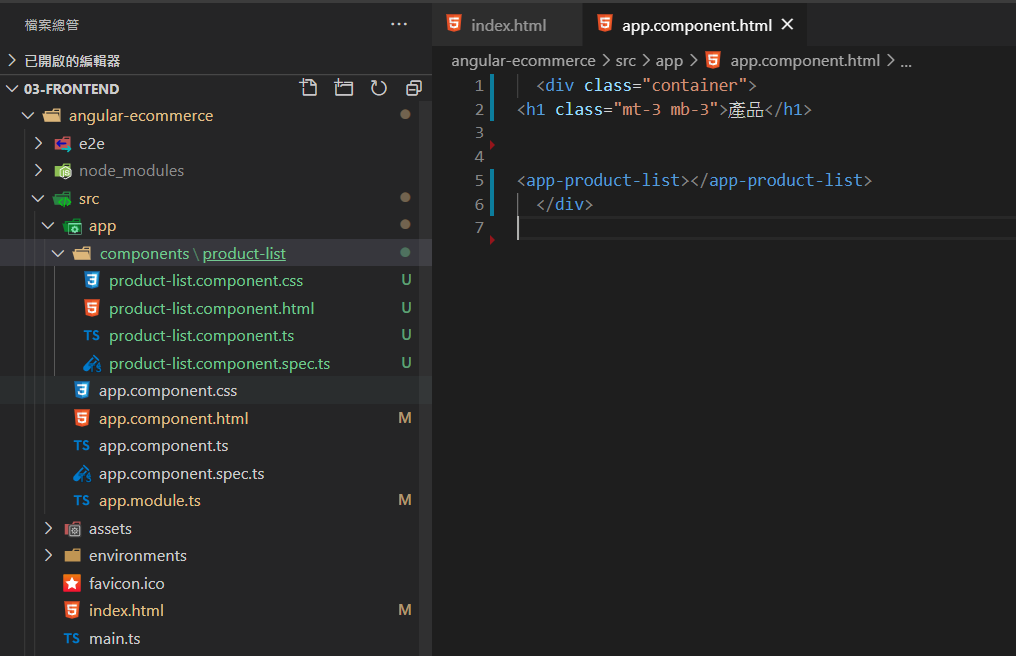The image size is (1016, 656).
Task: Open explorer more actions ellipsis menu
Action: coord(399,24)
